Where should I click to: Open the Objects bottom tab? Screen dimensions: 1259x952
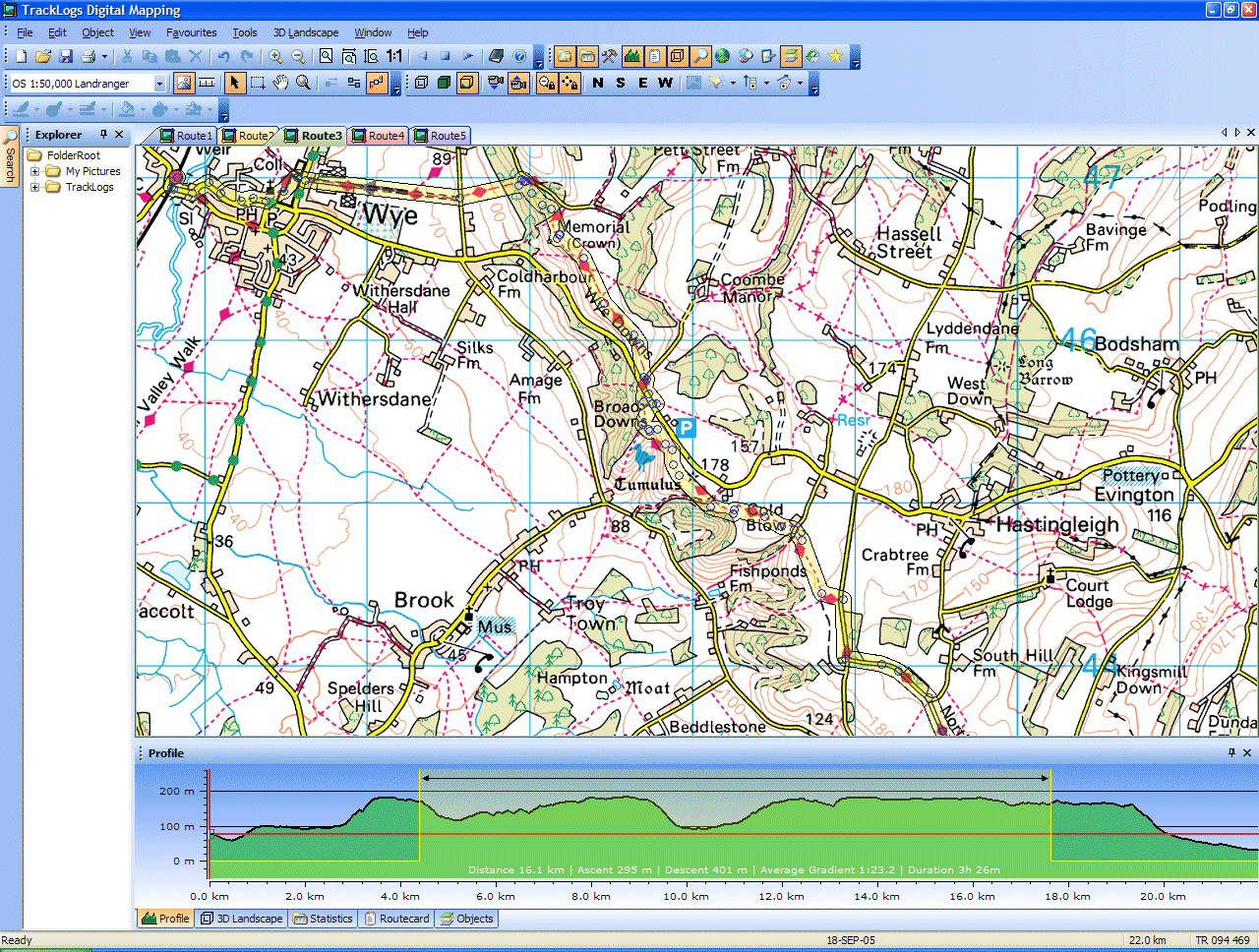pyautogui.click(x=467, y=919)
